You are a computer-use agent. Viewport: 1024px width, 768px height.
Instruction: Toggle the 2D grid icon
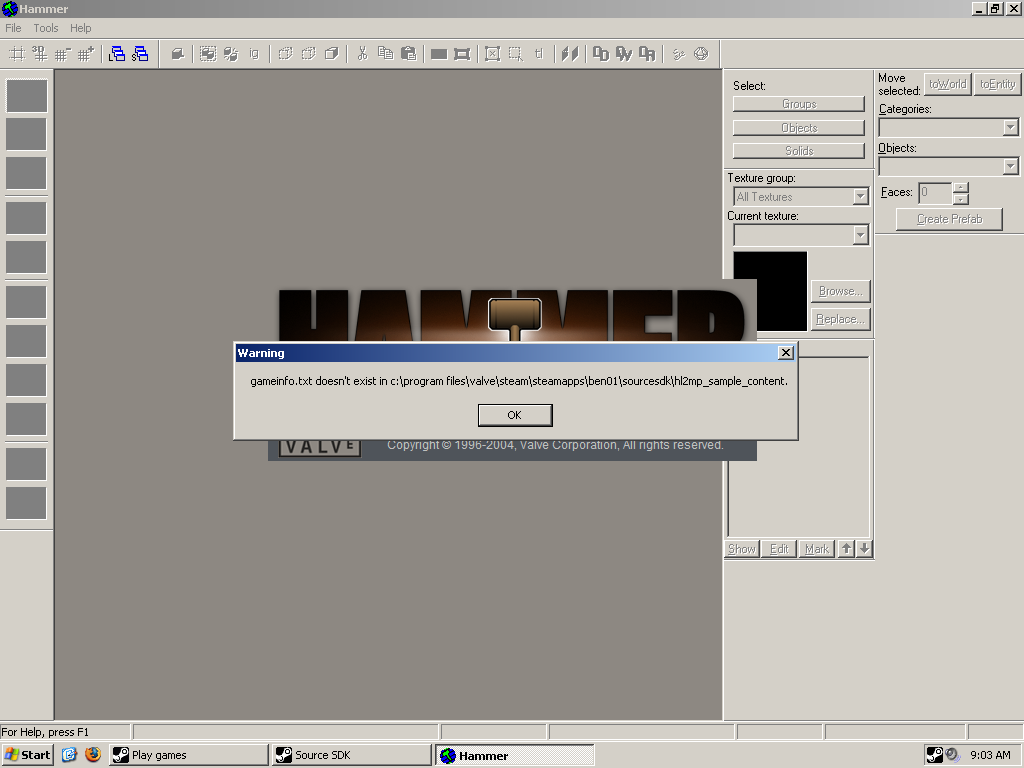click(x=18, y=54)
